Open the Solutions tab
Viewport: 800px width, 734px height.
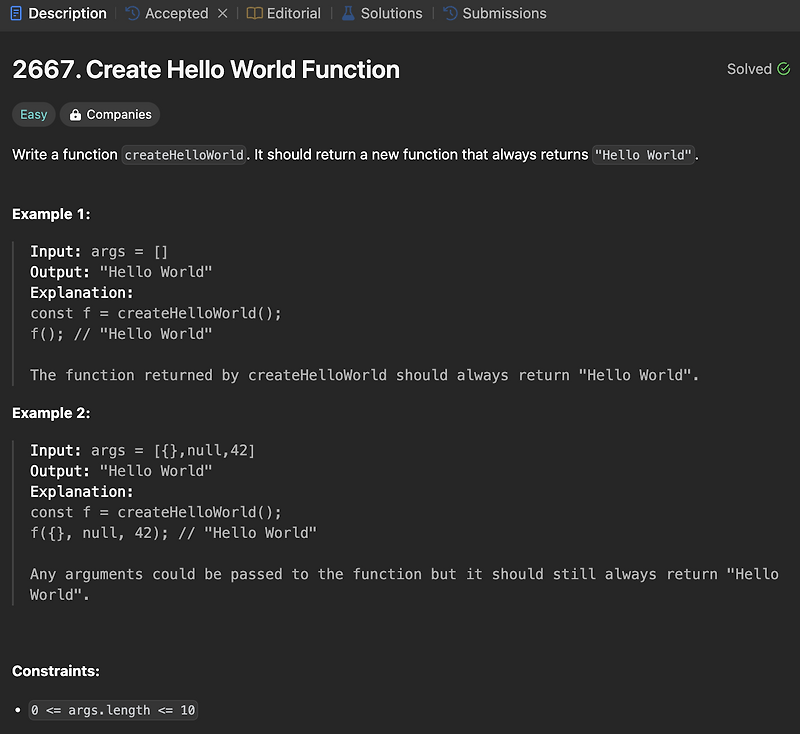393,13
